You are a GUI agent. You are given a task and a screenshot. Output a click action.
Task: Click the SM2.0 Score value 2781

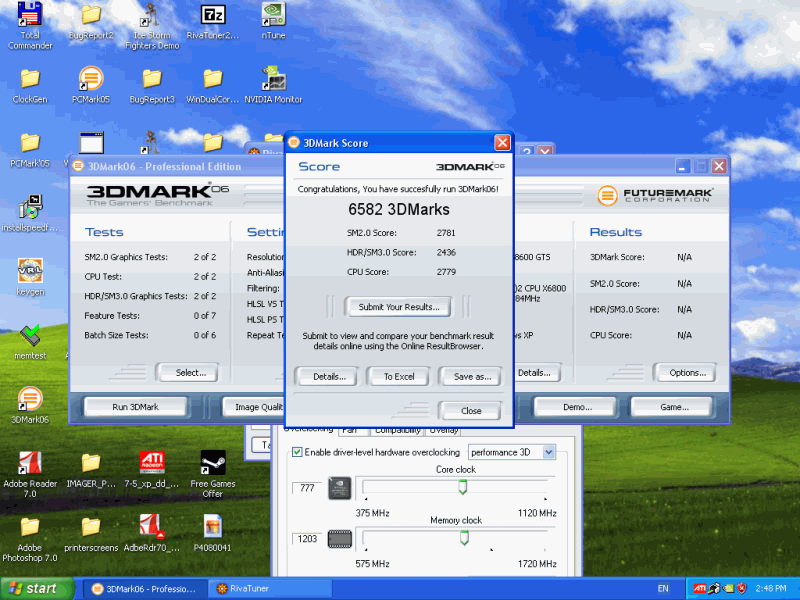click(x=446, y=233)
